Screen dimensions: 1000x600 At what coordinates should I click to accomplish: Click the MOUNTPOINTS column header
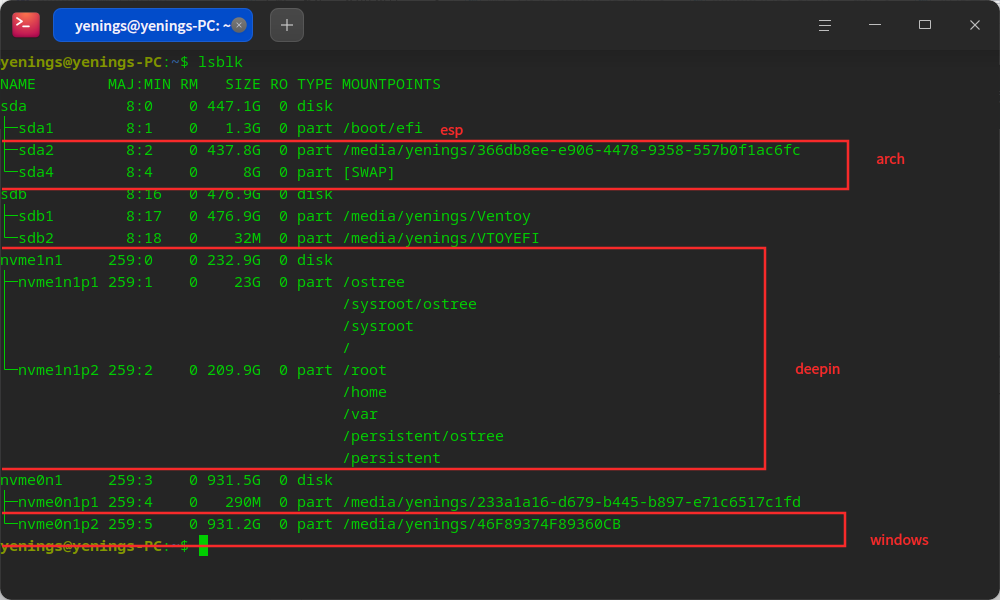point(391,84)
